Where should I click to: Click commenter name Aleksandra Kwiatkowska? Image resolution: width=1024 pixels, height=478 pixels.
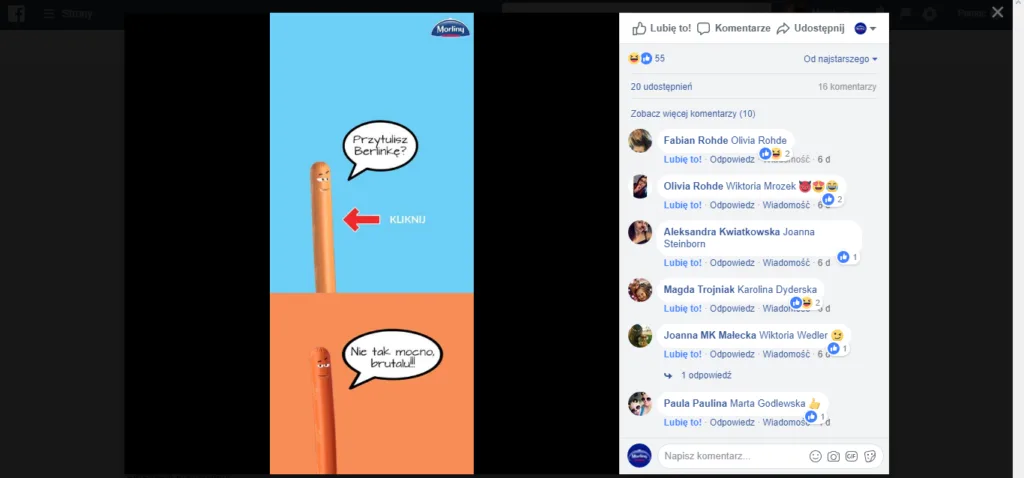point(722,232)
